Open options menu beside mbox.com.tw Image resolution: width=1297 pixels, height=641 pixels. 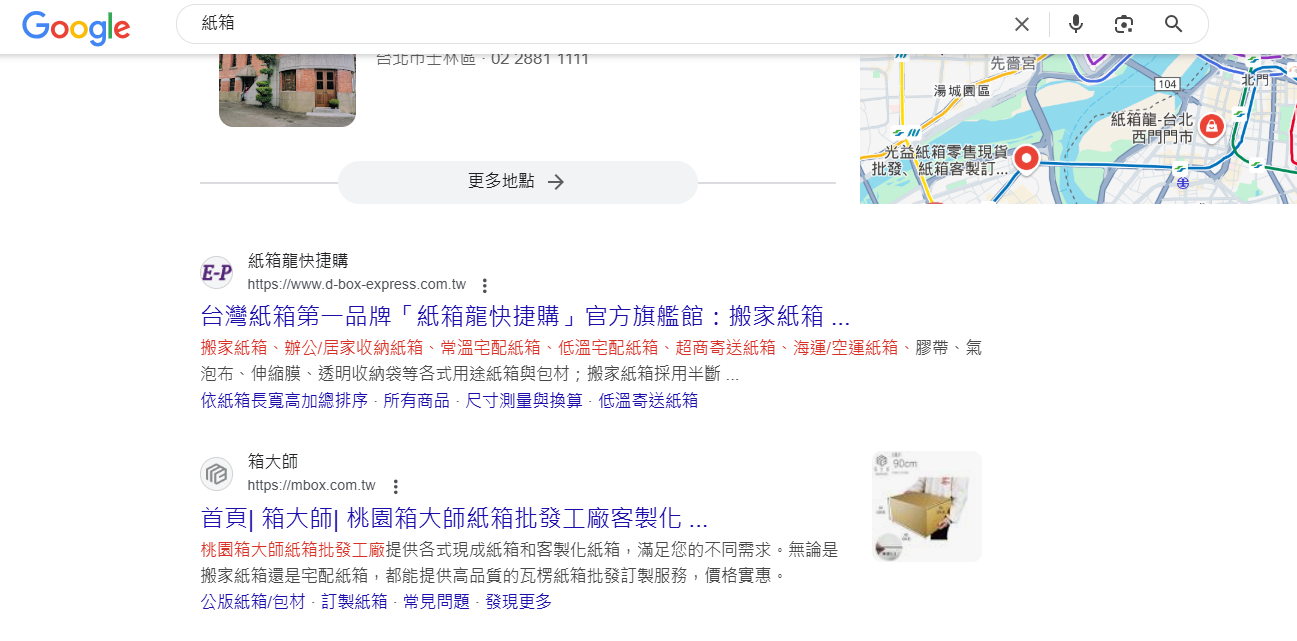coord(395,487)
